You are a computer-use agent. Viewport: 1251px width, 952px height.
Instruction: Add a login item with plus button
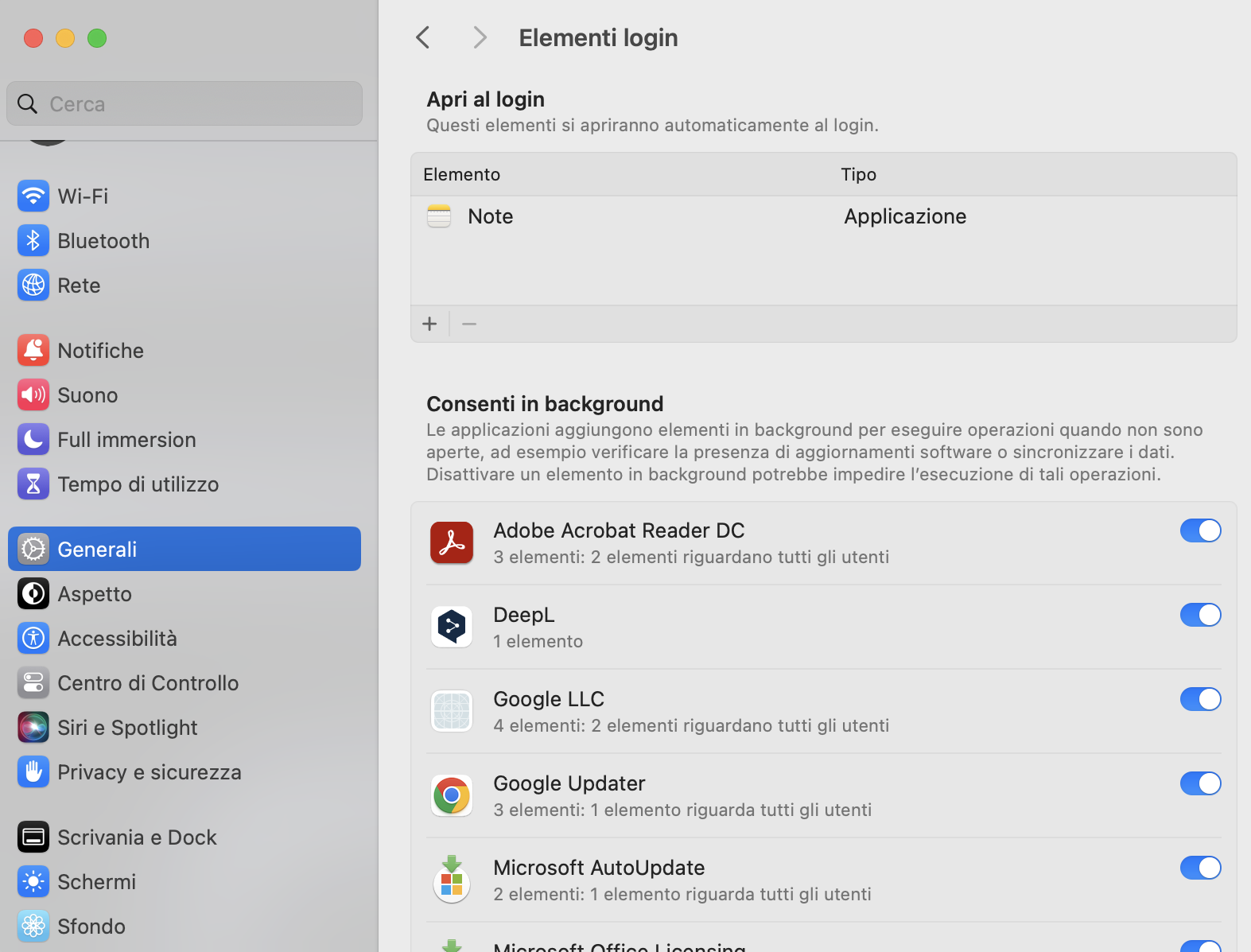[429, 324]
